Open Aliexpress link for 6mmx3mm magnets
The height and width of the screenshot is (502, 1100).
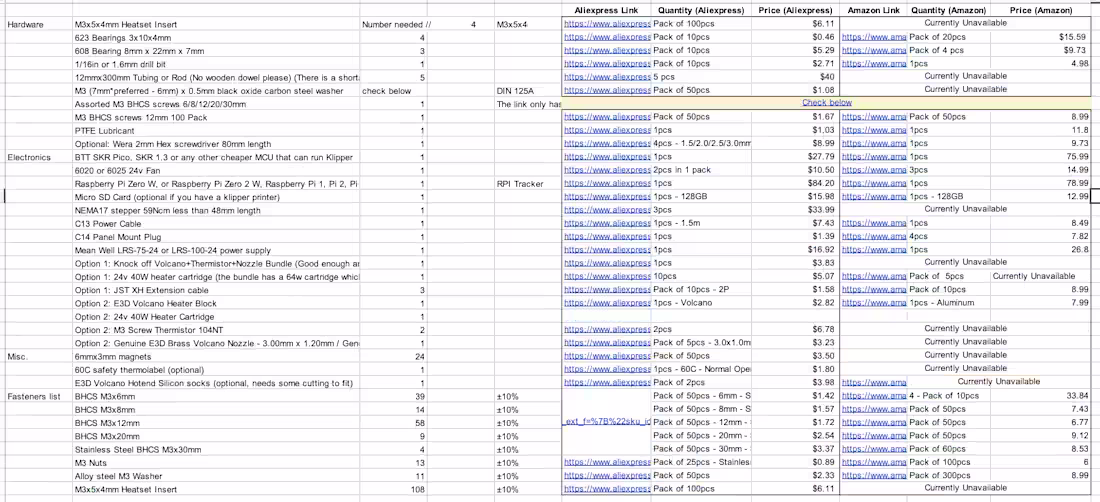click(x=607, y=355)
